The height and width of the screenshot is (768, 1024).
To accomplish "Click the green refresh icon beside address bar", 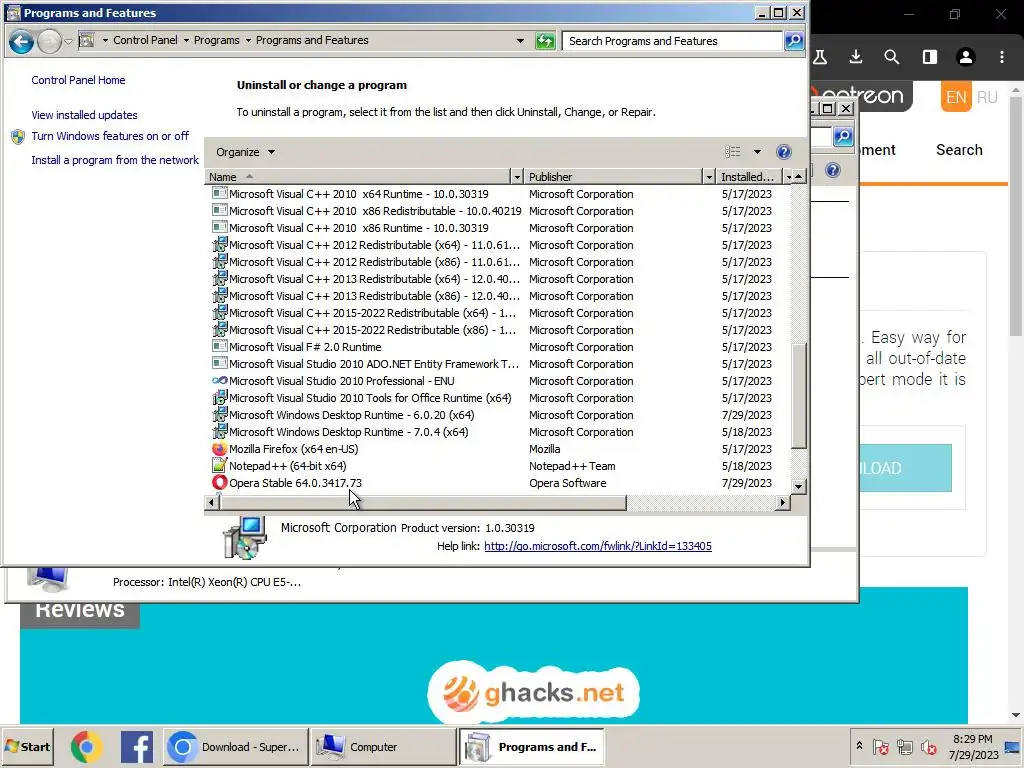I will (545, 41).
